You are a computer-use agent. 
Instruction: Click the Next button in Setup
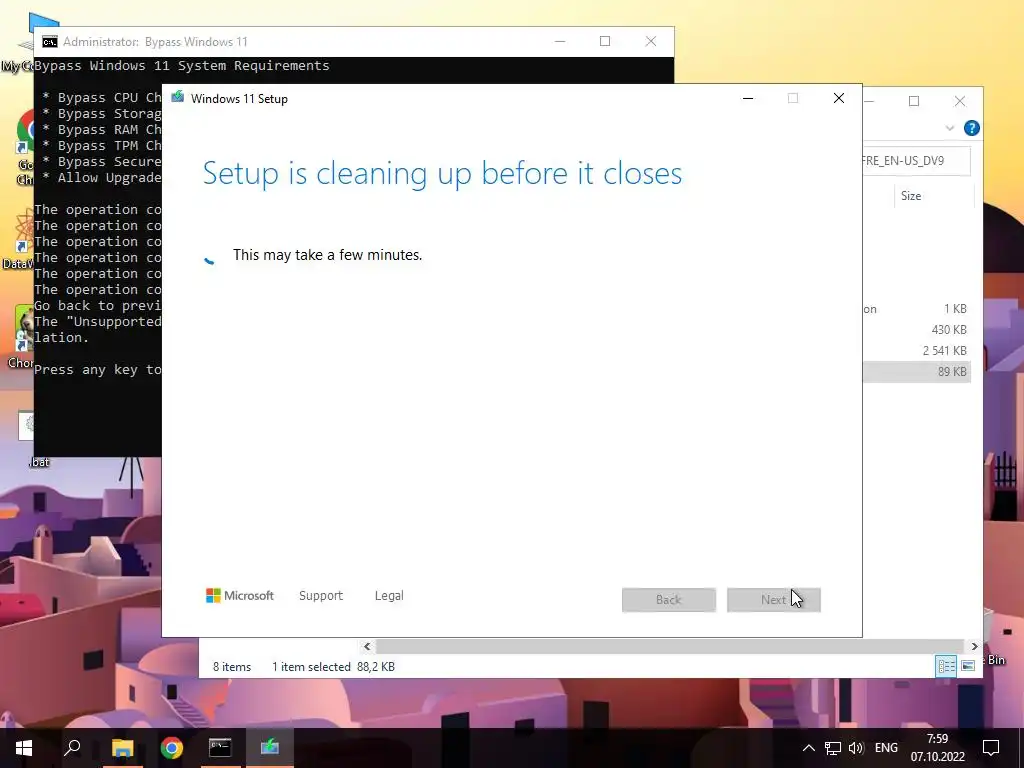pos(774,600)
